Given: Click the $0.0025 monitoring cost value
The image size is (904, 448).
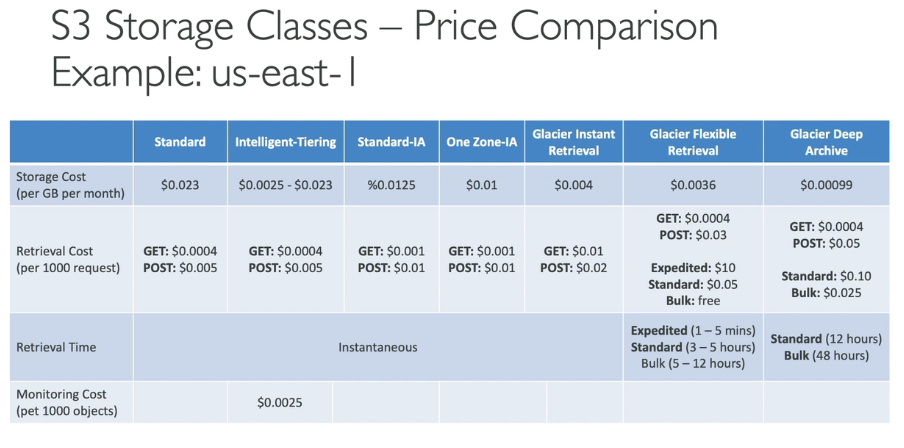Looking at the screenshot, I should (280, 402).
